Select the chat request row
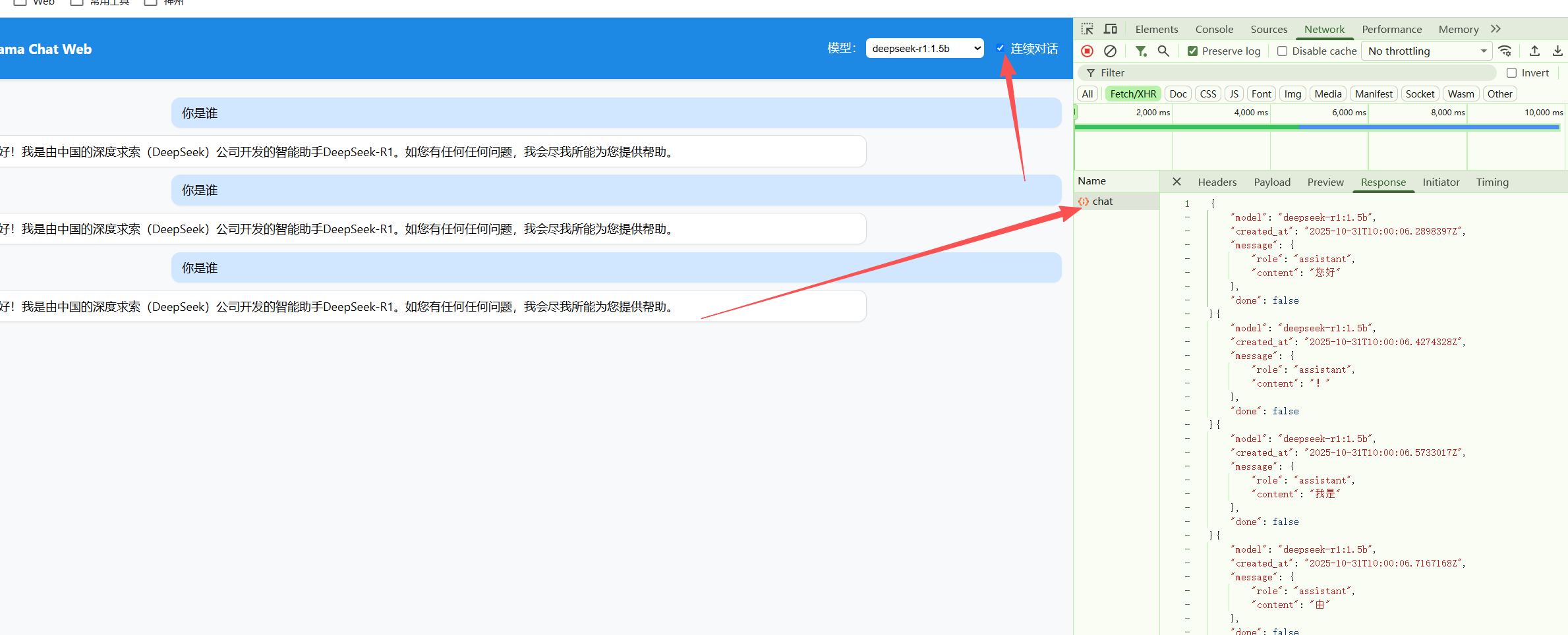 coord(1117,202)
